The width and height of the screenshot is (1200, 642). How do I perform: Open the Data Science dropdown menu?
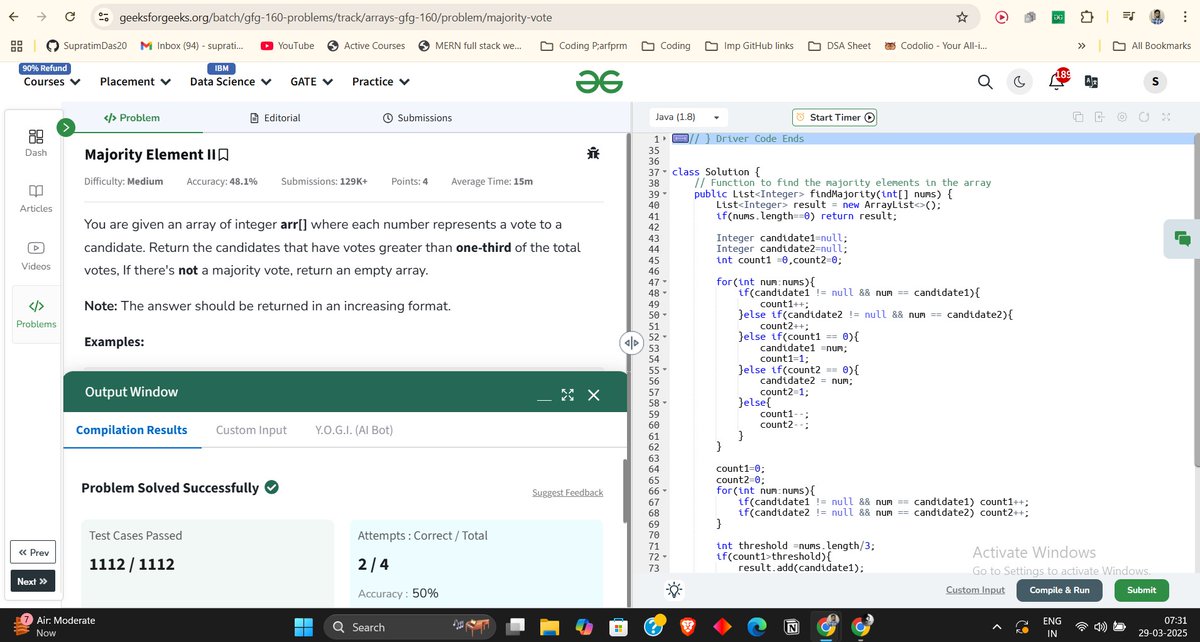coord(230,81)
